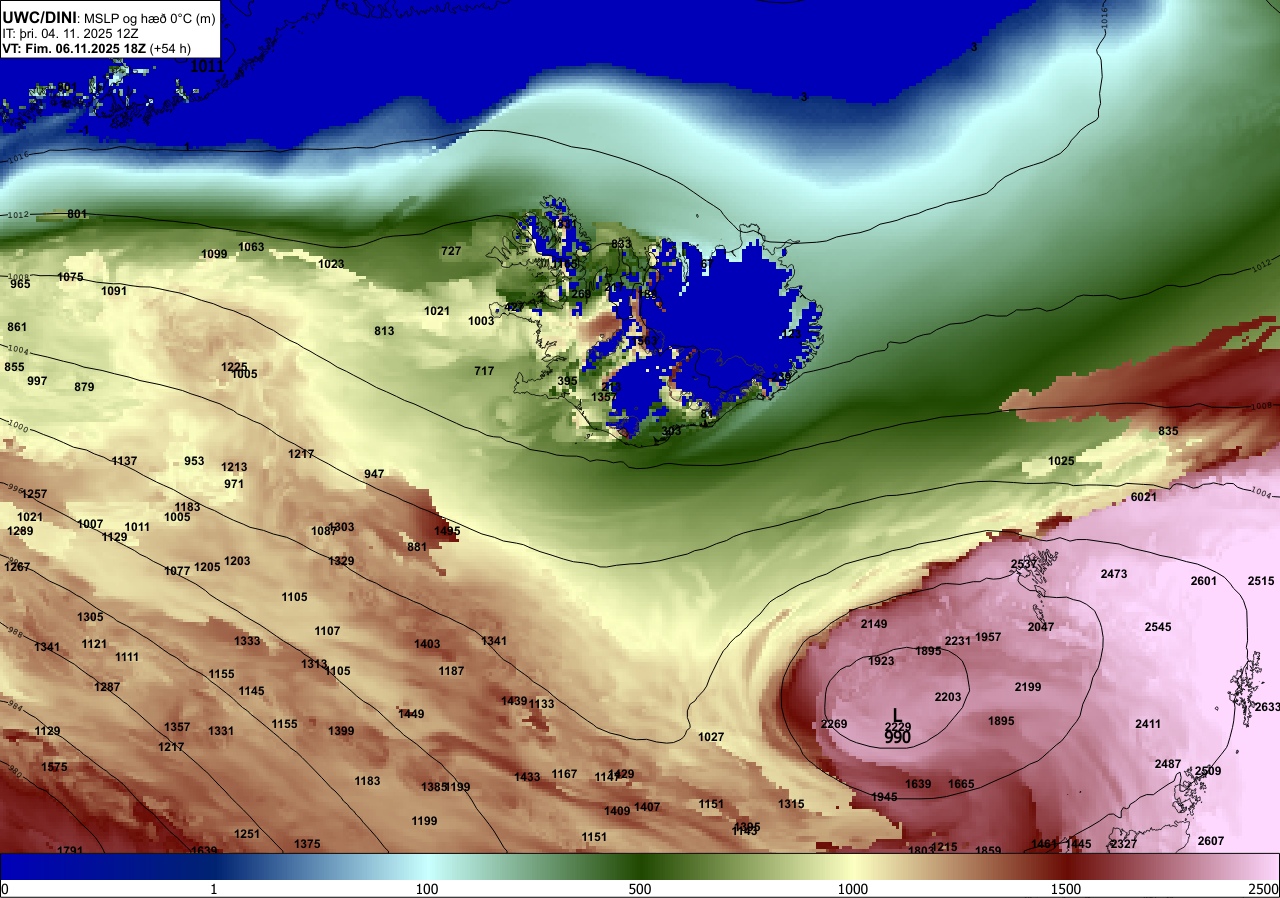
Task: Click the 2047 height value
Action: 1041,627
